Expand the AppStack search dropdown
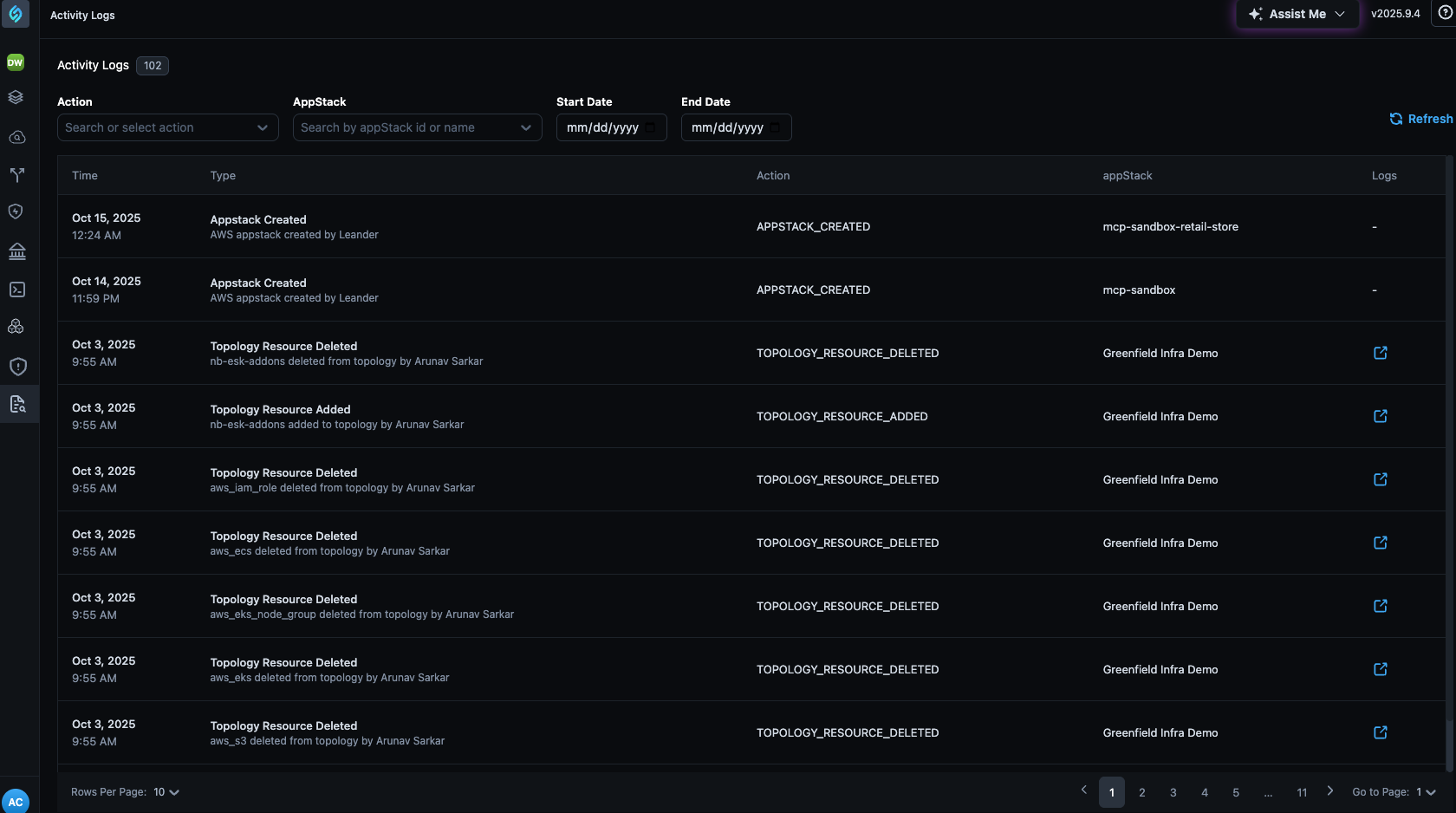 [x=417, y=127]
